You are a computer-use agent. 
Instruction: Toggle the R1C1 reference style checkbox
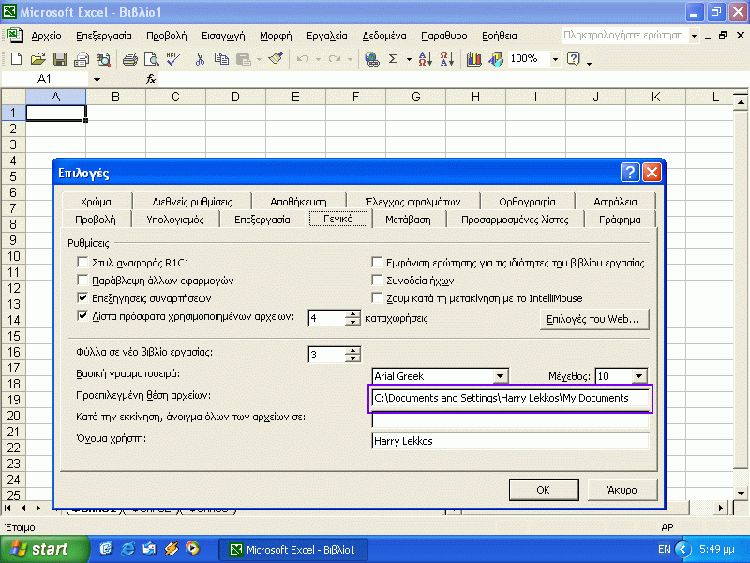click(82, 262)
